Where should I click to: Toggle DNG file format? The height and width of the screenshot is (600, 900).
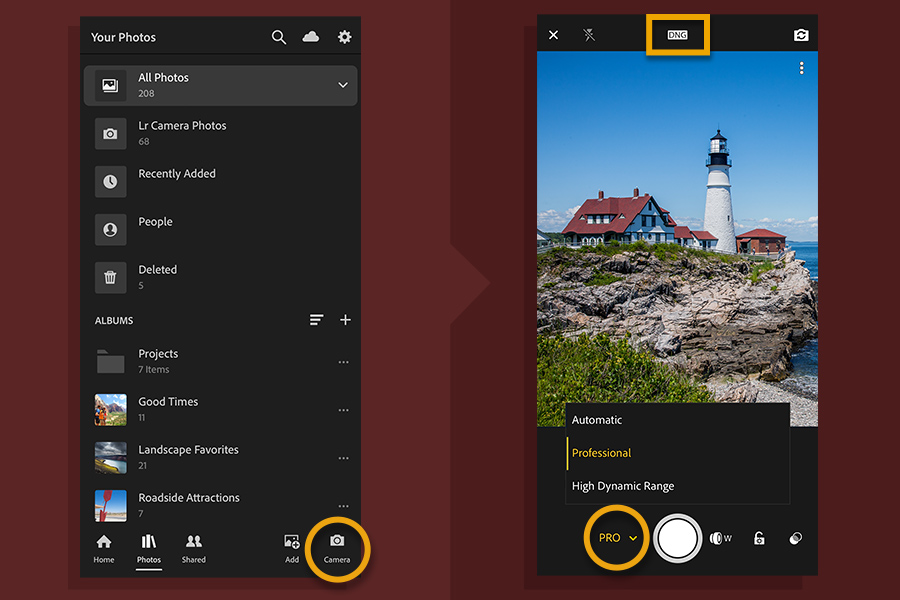point(677,35)
